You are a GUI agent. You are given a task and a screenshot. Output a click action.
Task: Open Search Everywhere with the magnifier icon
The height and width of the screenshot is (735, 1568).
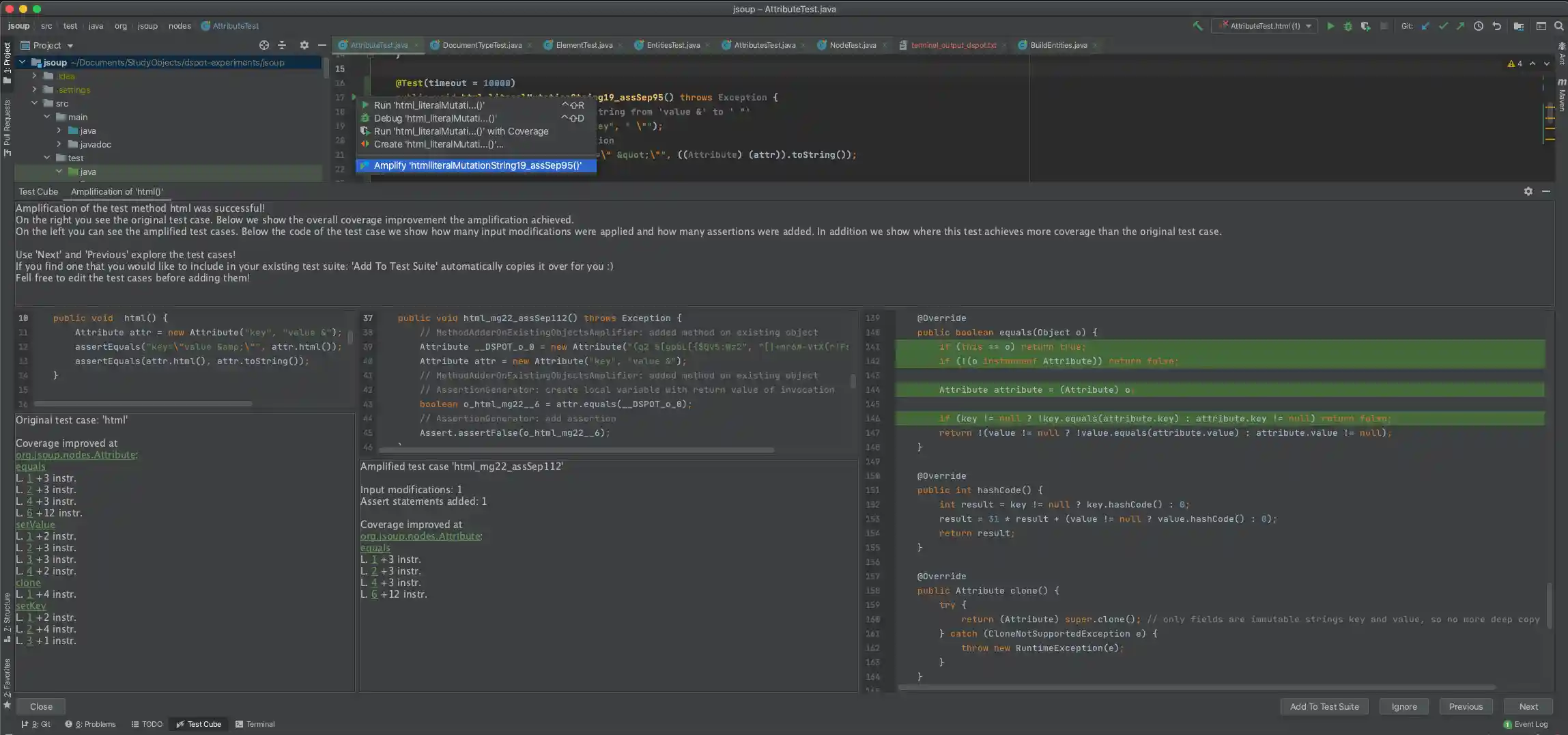point(1560,25)
